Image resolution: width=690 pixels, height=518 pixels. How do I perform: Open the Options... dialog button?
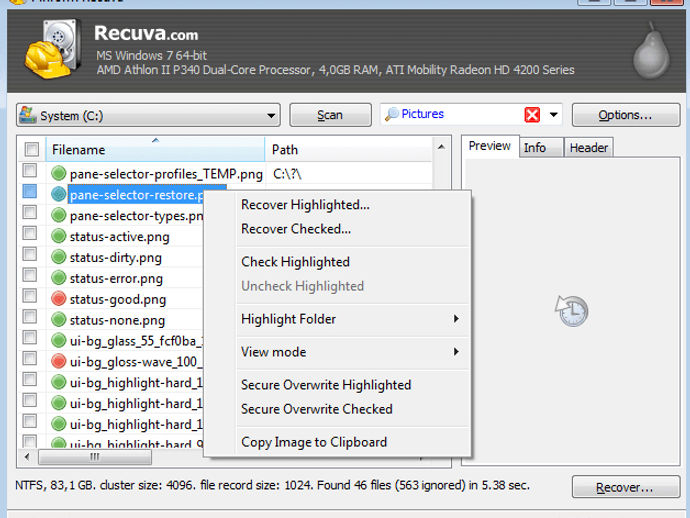[625, 115]
